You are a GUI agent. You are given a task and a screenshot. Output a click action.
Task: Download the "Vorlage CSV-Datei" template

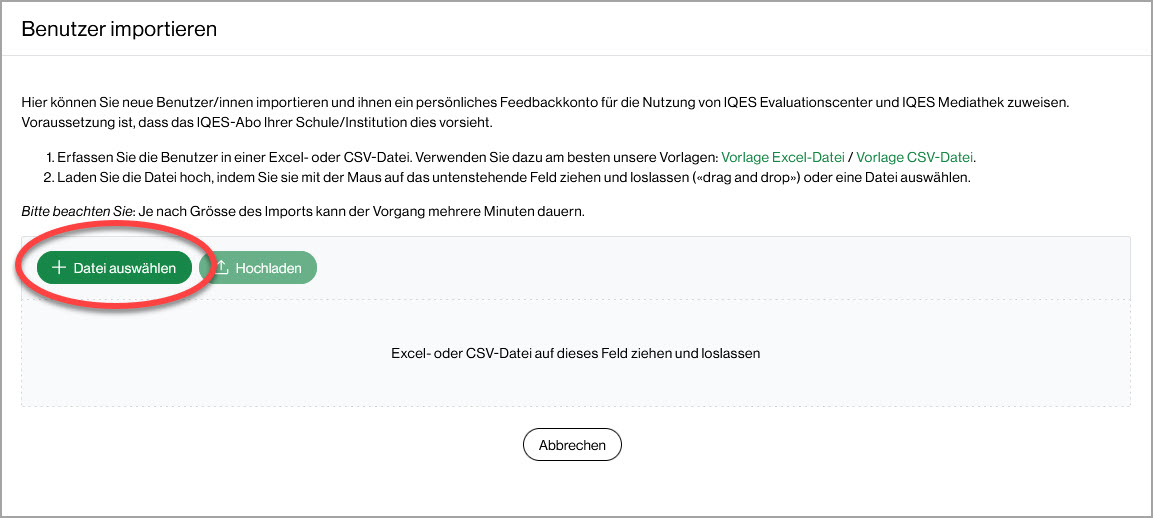[914, 158]
